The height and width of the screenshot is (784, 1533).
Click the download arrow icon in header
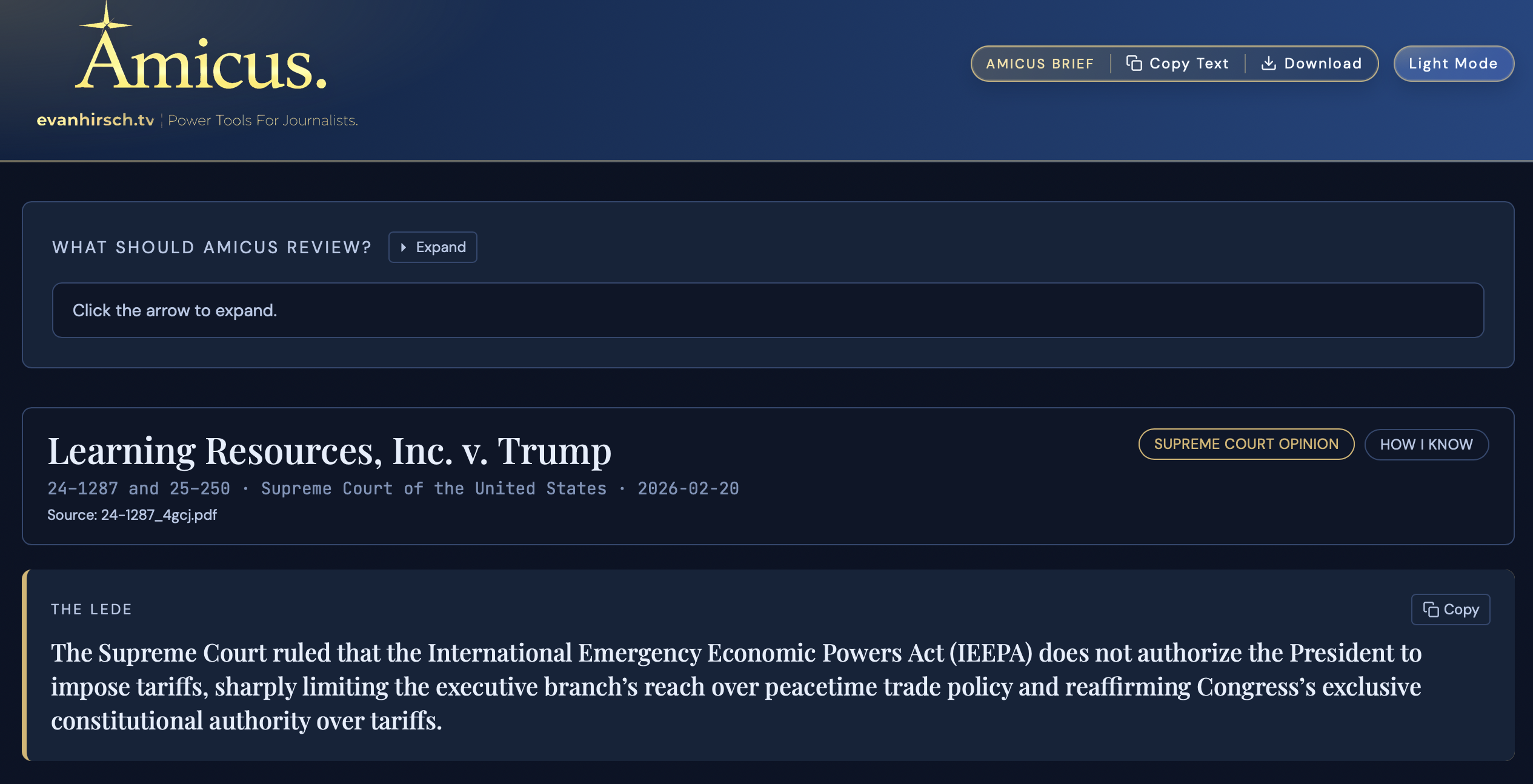[x=1268, y=63]
